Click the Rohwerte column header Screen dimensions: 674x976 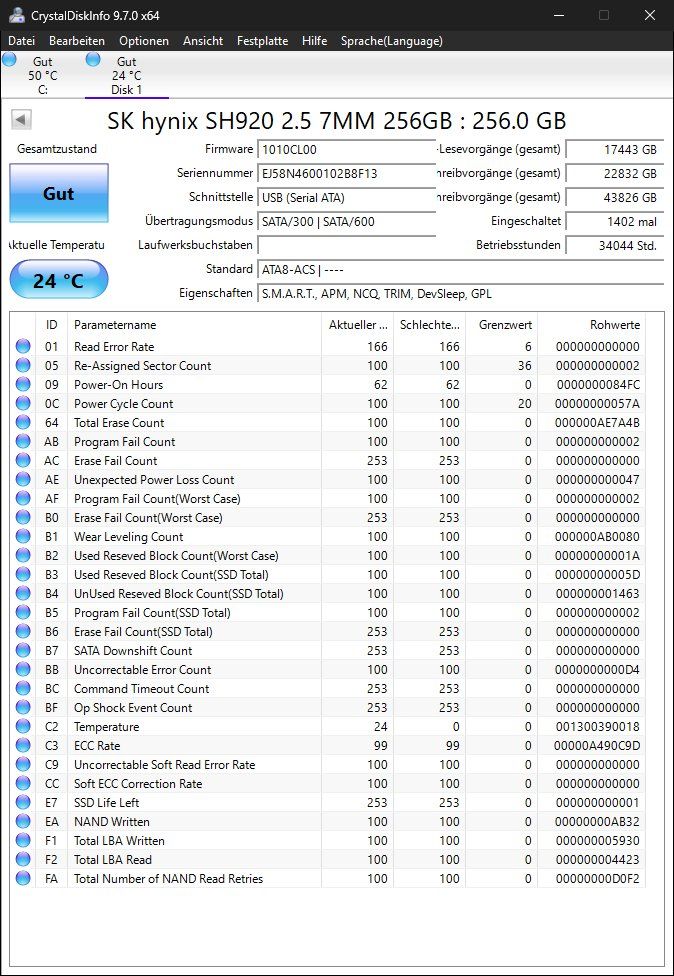(x=592, y=325)
